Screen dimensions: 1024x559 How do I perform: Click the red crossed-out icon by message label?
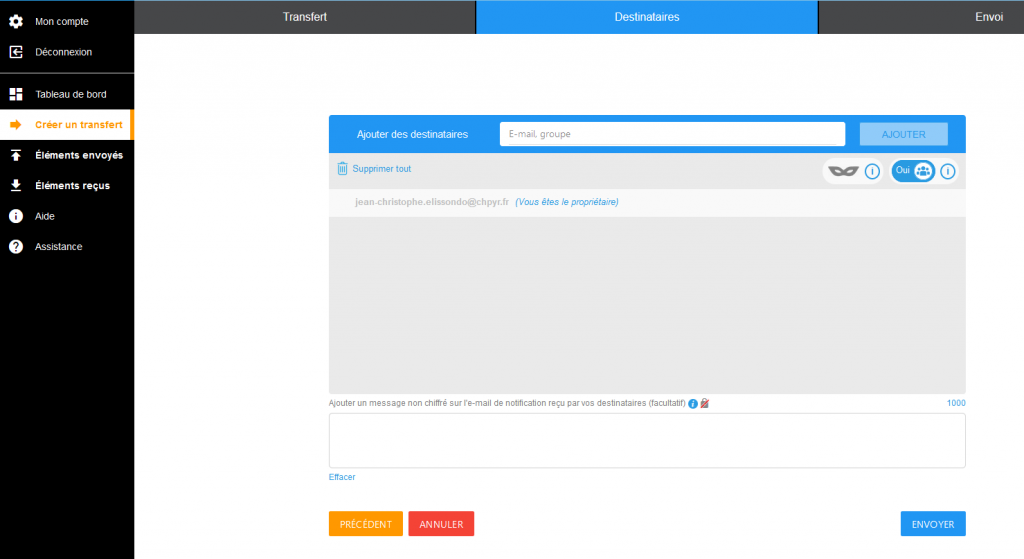(705, 404)
